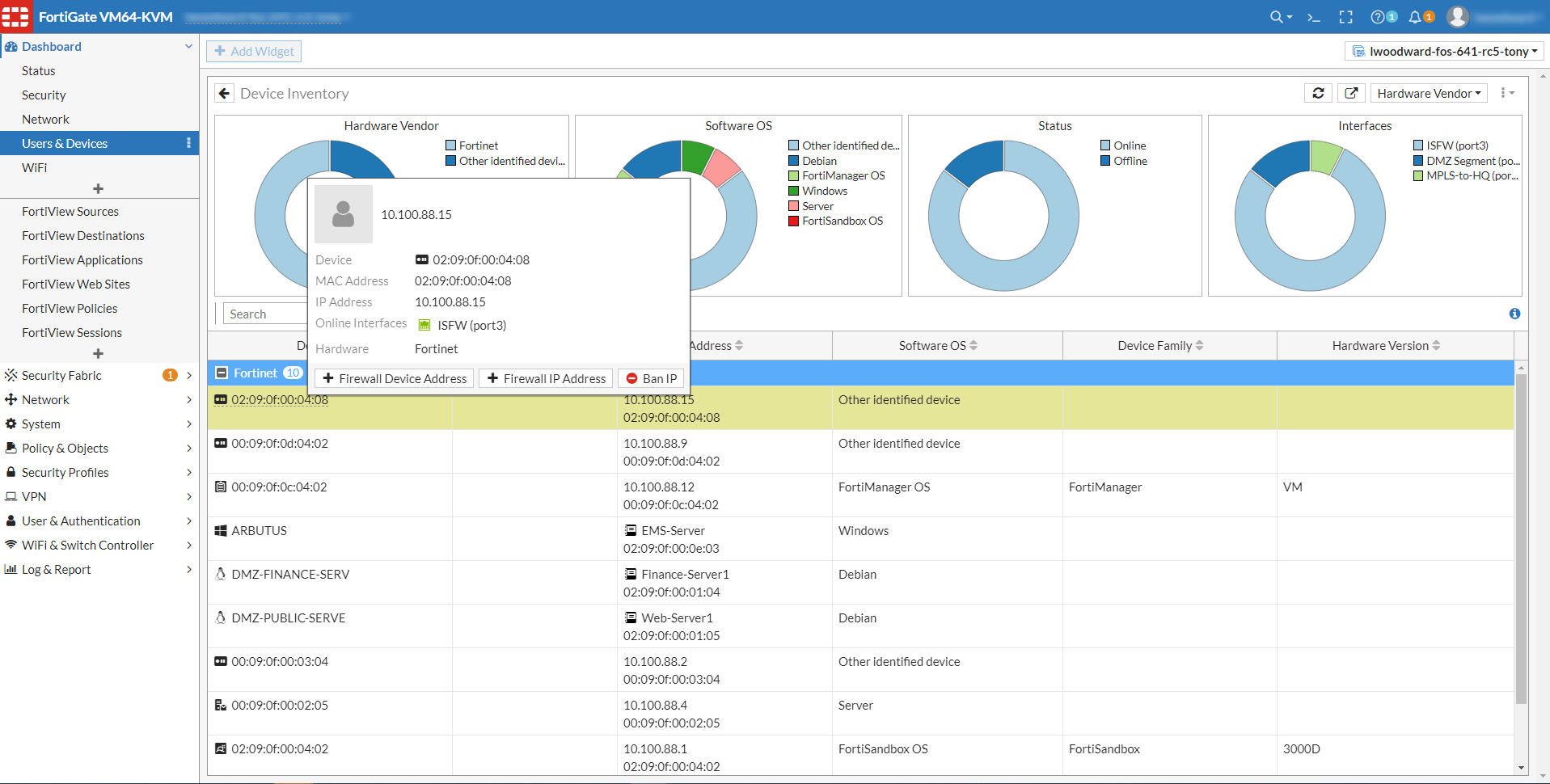This screenshot has height=784, width=1550.
Task: Toggle fullscreen mode in the top bar
Action: [1346, 16]
